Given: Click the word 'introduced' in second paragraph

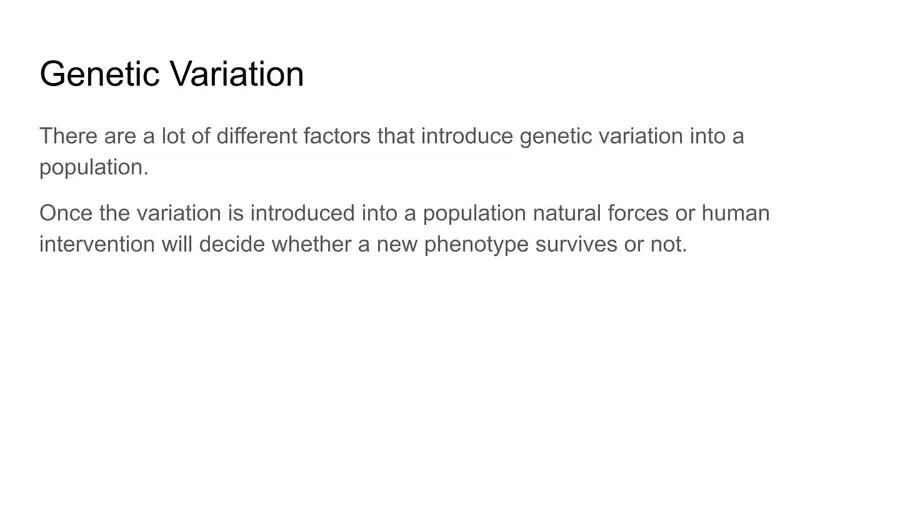Looking at the screenshot, I should tap(302, 213).
